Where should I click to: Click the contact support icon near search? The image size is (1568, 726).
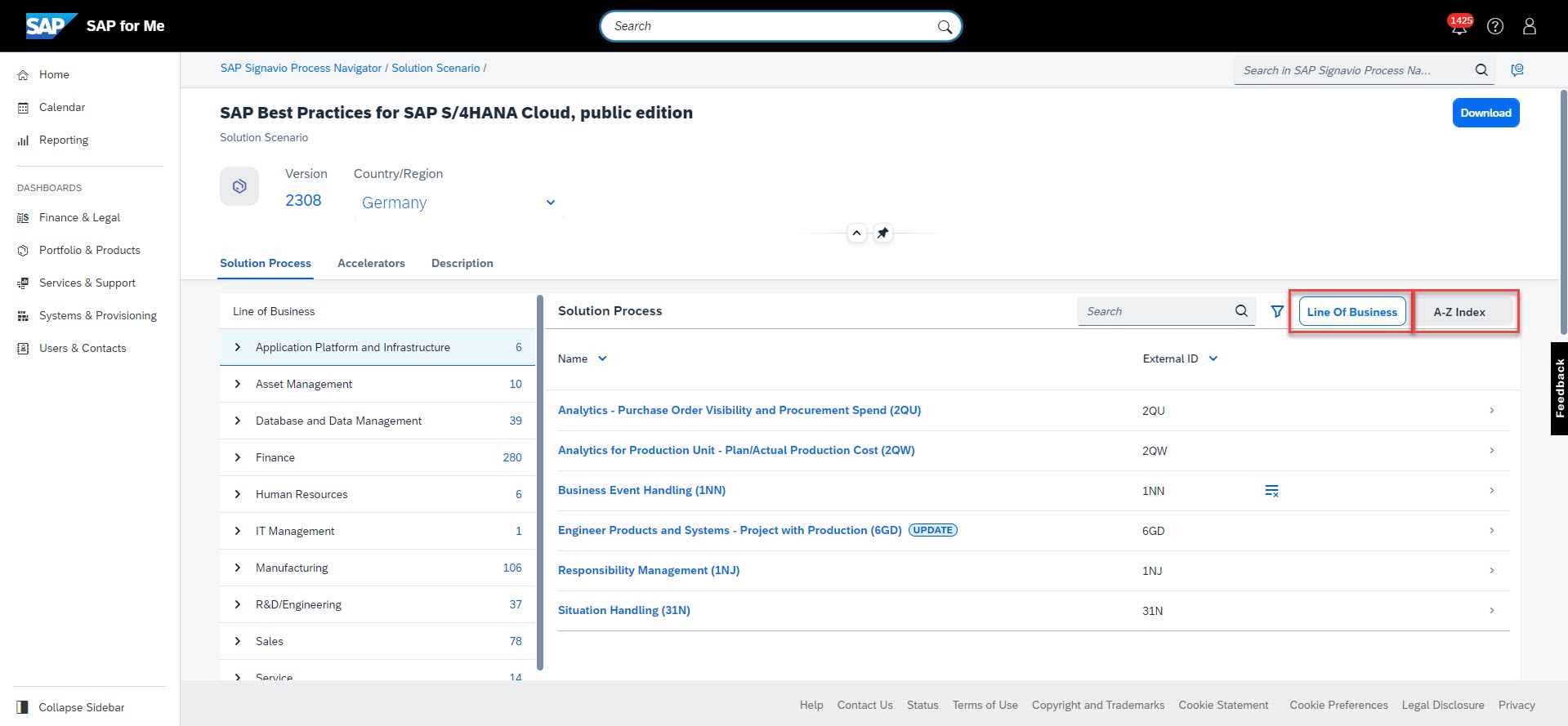click(x=1517, y=70)
